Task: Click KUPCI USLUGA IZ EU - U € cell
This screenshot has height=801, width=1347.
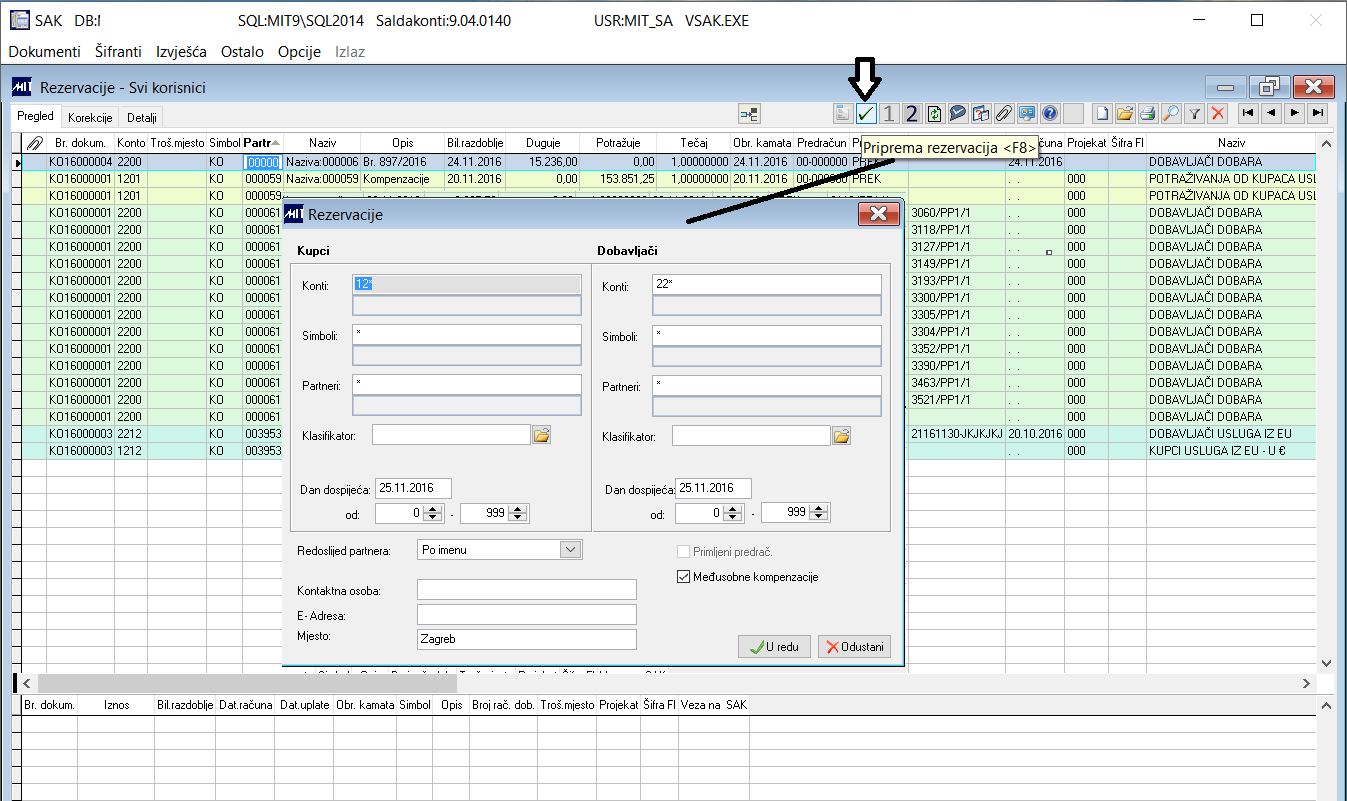Action: pyautogui.click(x=1231, y=450)
